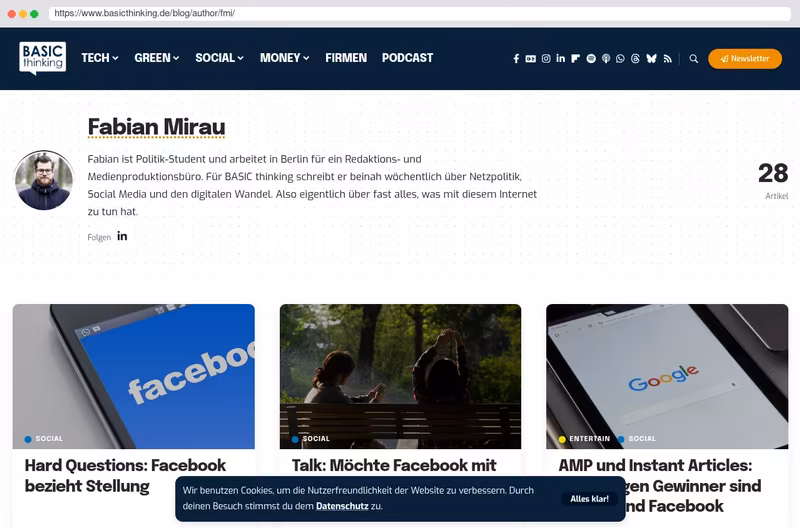This screenshot has height=528, width=800.
Task: Expand the SOCIAL menu dropdown
Action: pyautogui.click(x=219, y=58)
